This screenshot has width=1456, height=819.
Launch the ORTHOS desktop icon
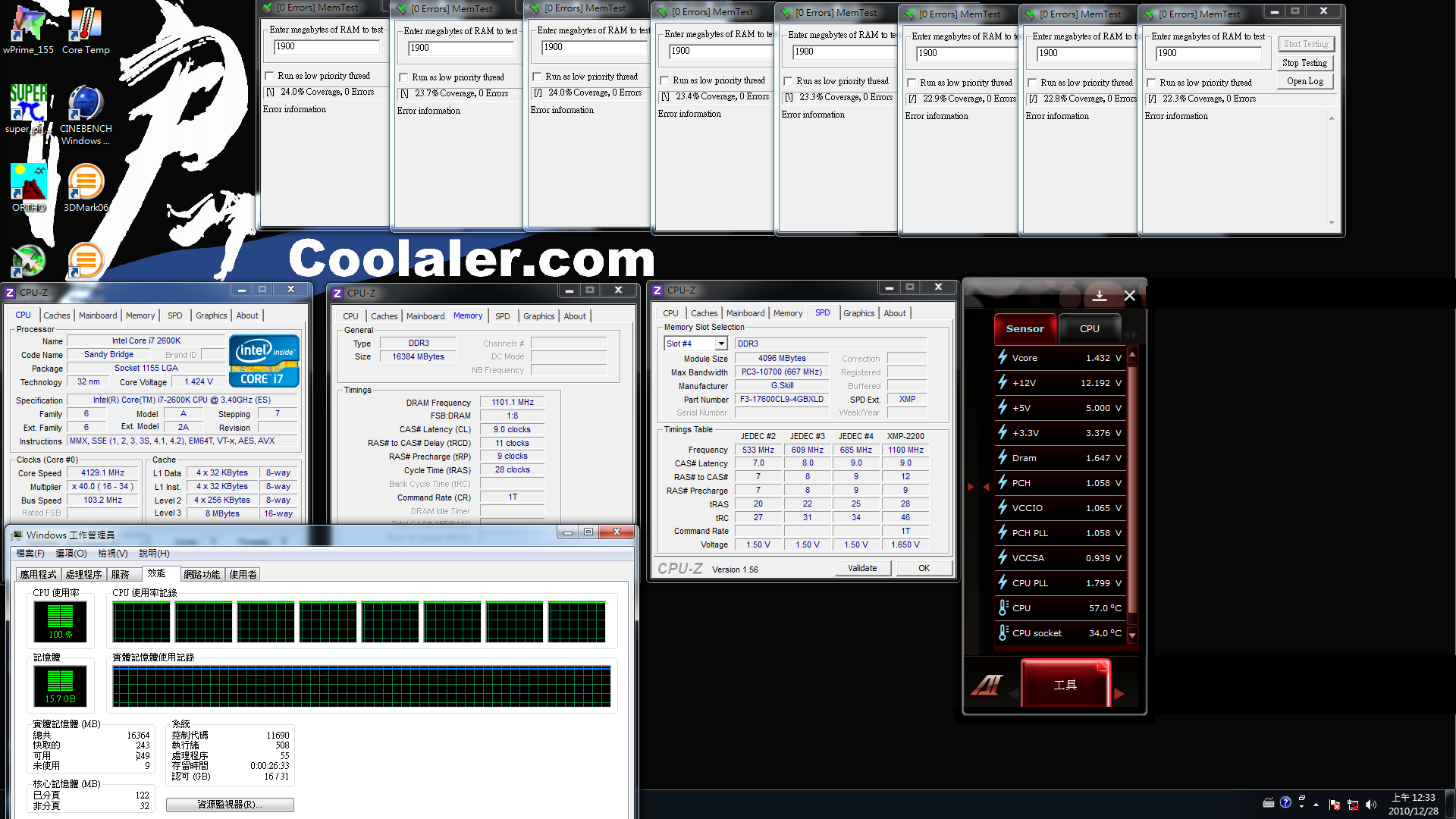[x=29, y=188]
